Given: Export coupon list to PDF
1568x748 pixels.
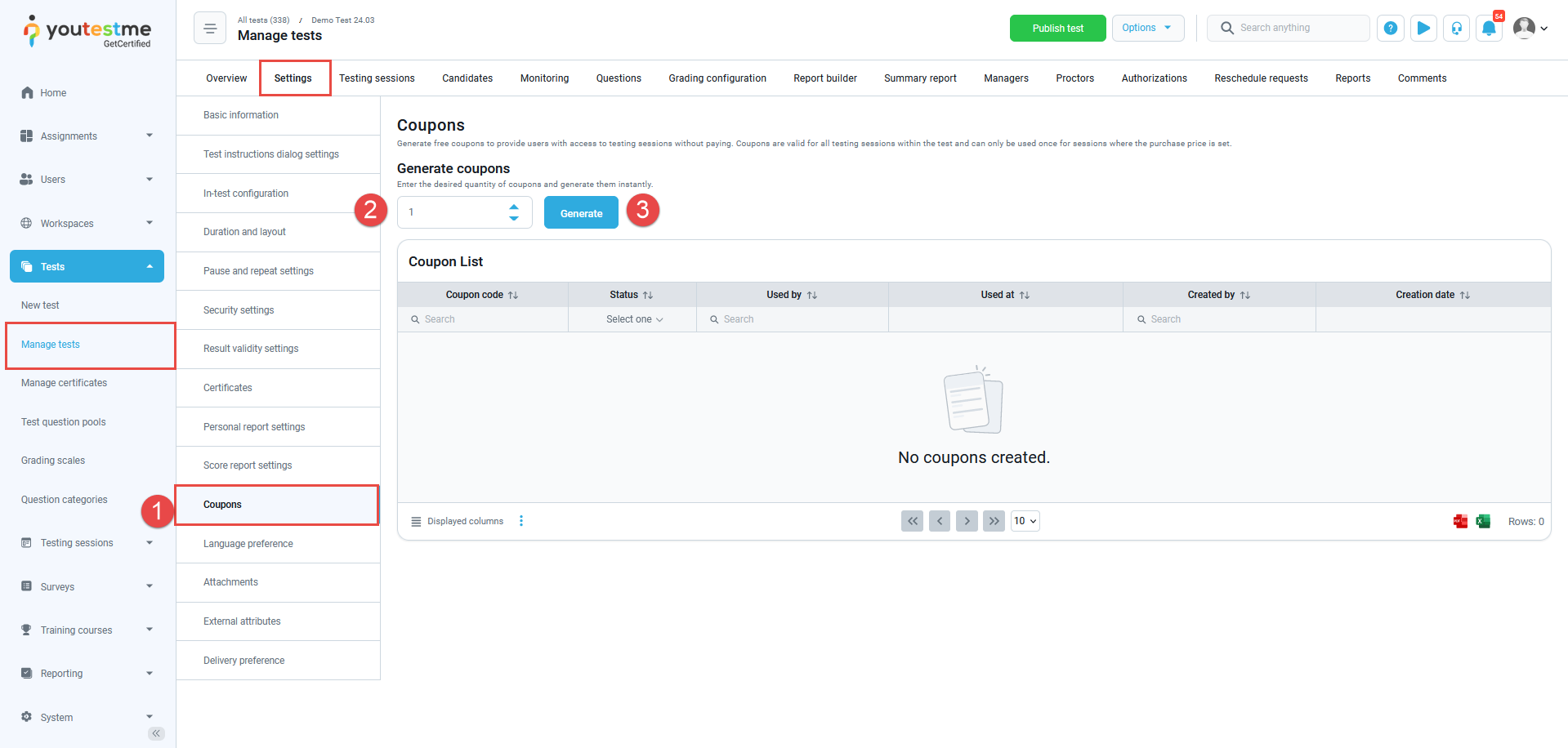Looking at the screenshot, I should click(1460, 522).
